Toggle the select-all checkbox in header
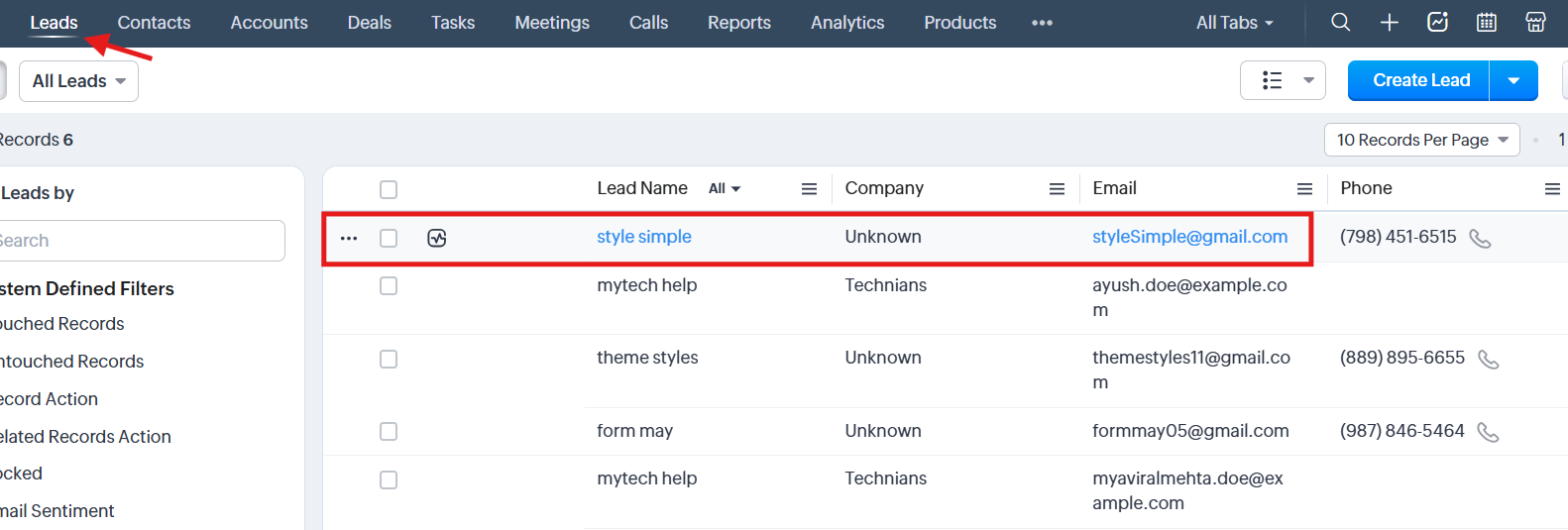This screenshot has width=1568, height=530. pyautogui.click(x=389, y=189)
